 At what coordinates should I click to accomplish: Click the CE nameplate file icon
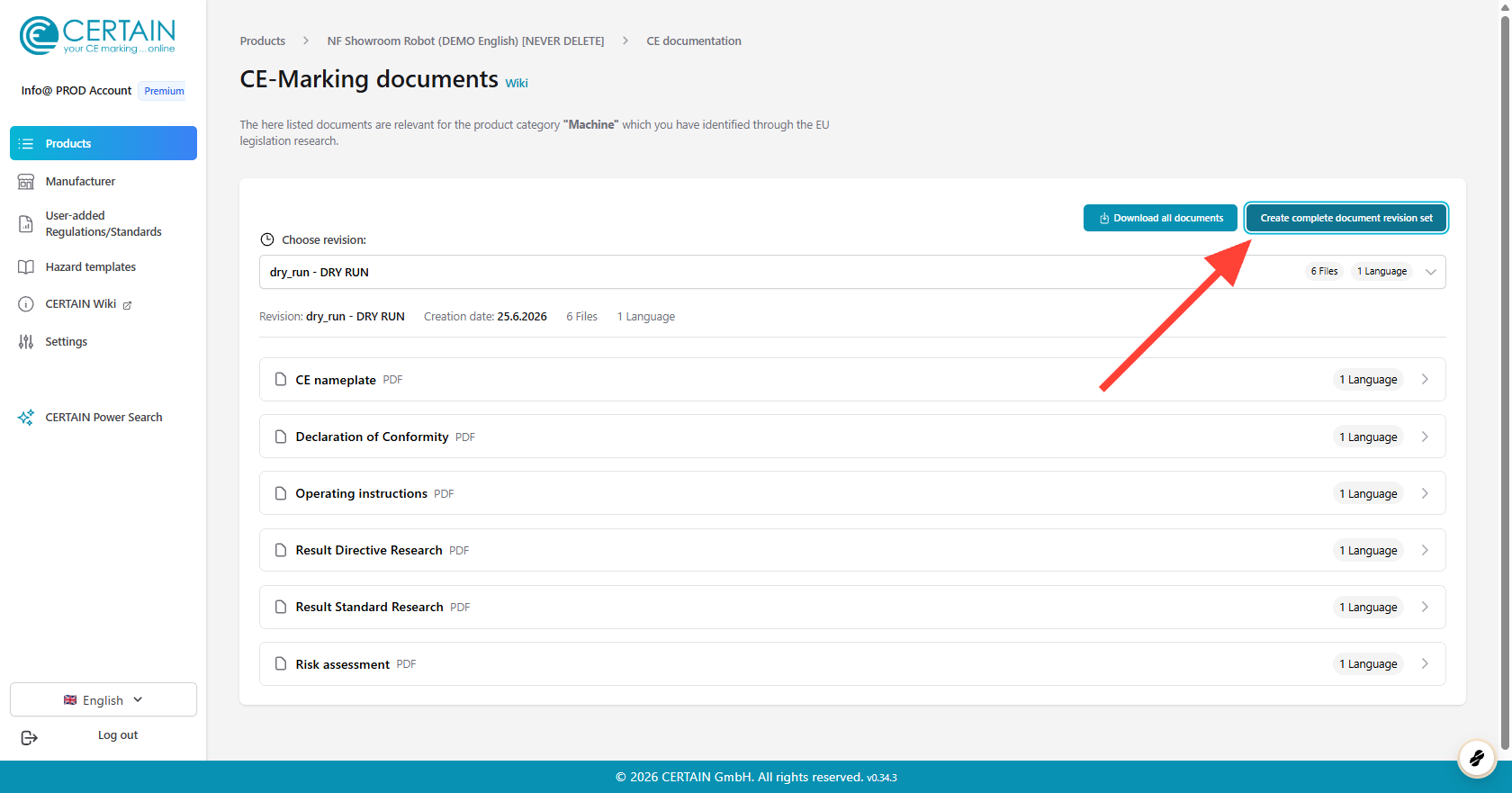pos(281,380)
